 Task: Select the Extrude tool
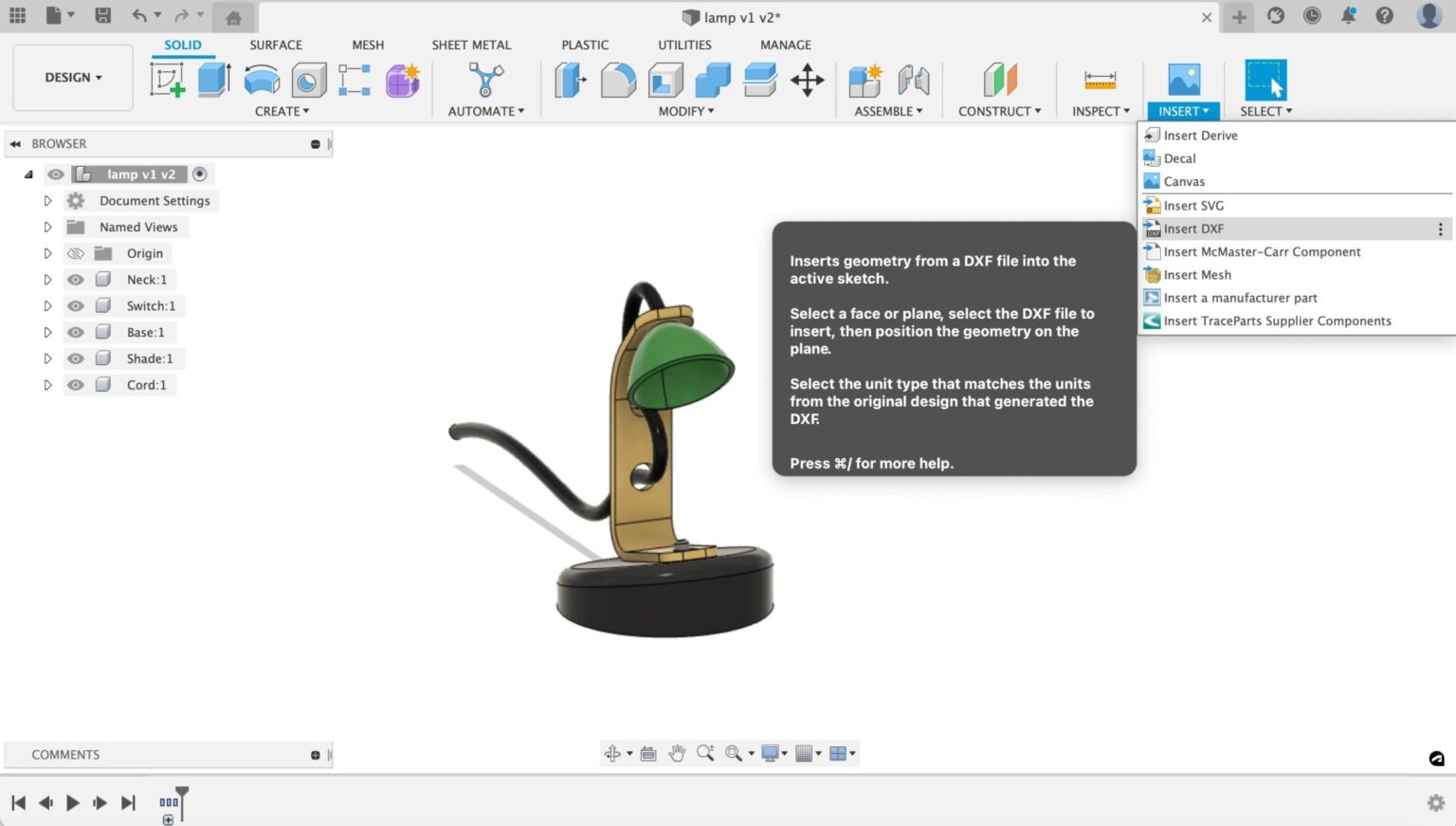pyautogui.click(x=213, y=80)
